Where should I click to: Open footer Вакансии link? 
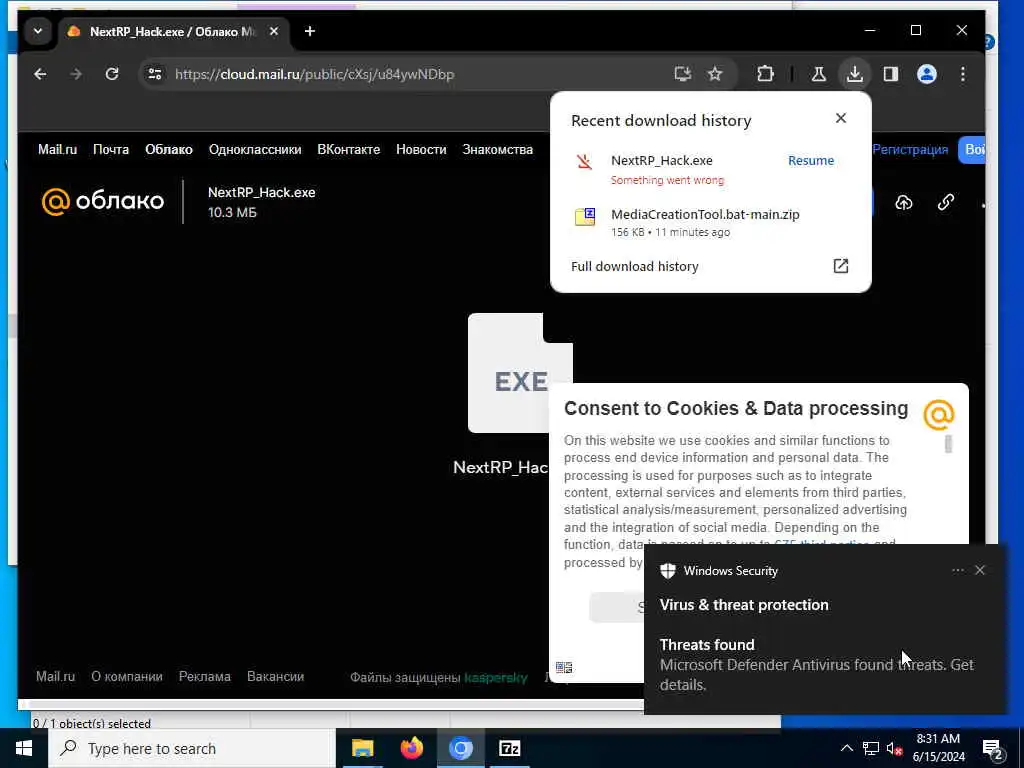275,677
